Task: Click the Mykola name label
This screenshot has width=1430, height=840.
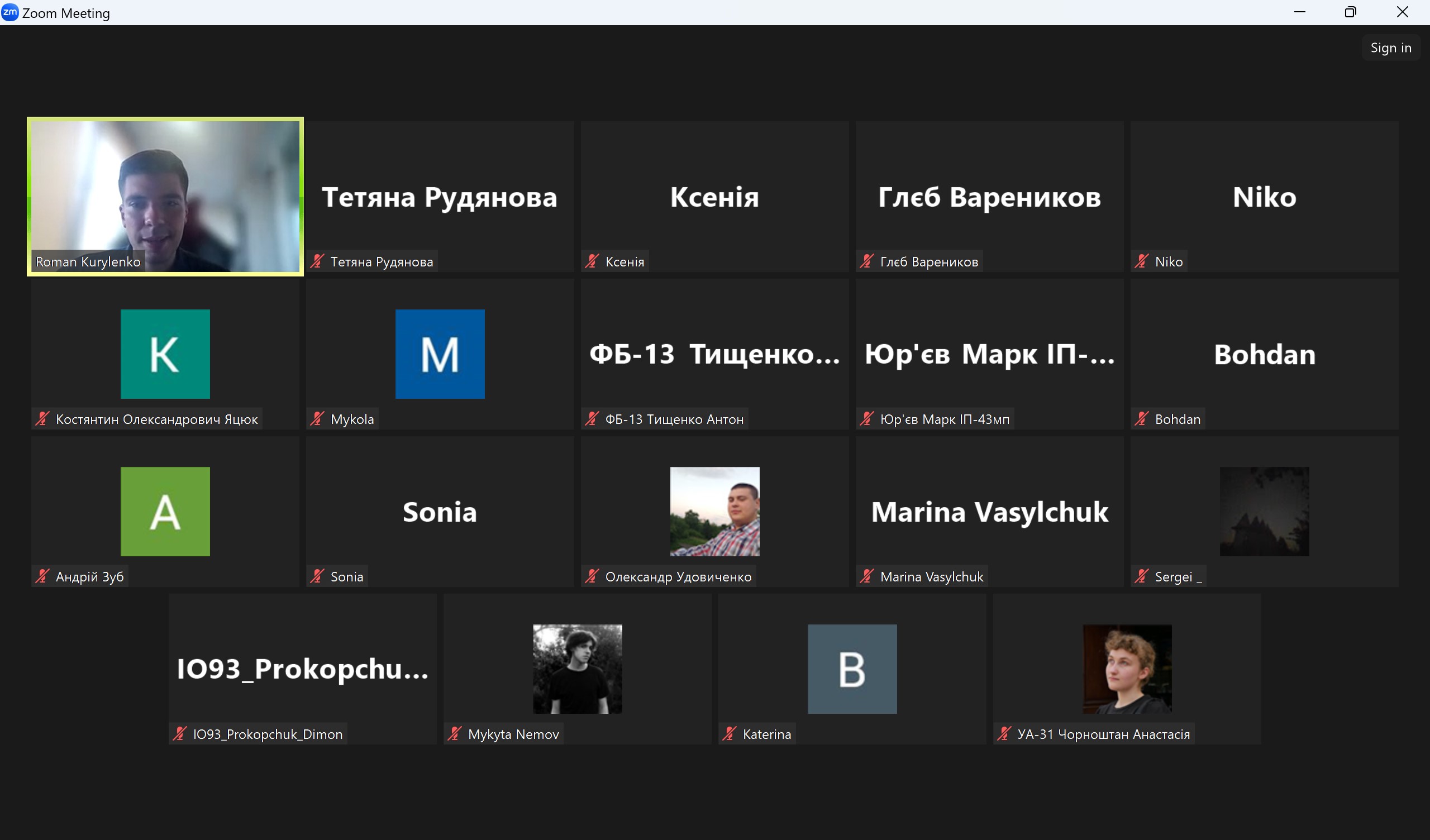Action: pyautogui.click(x=352, y=419)
